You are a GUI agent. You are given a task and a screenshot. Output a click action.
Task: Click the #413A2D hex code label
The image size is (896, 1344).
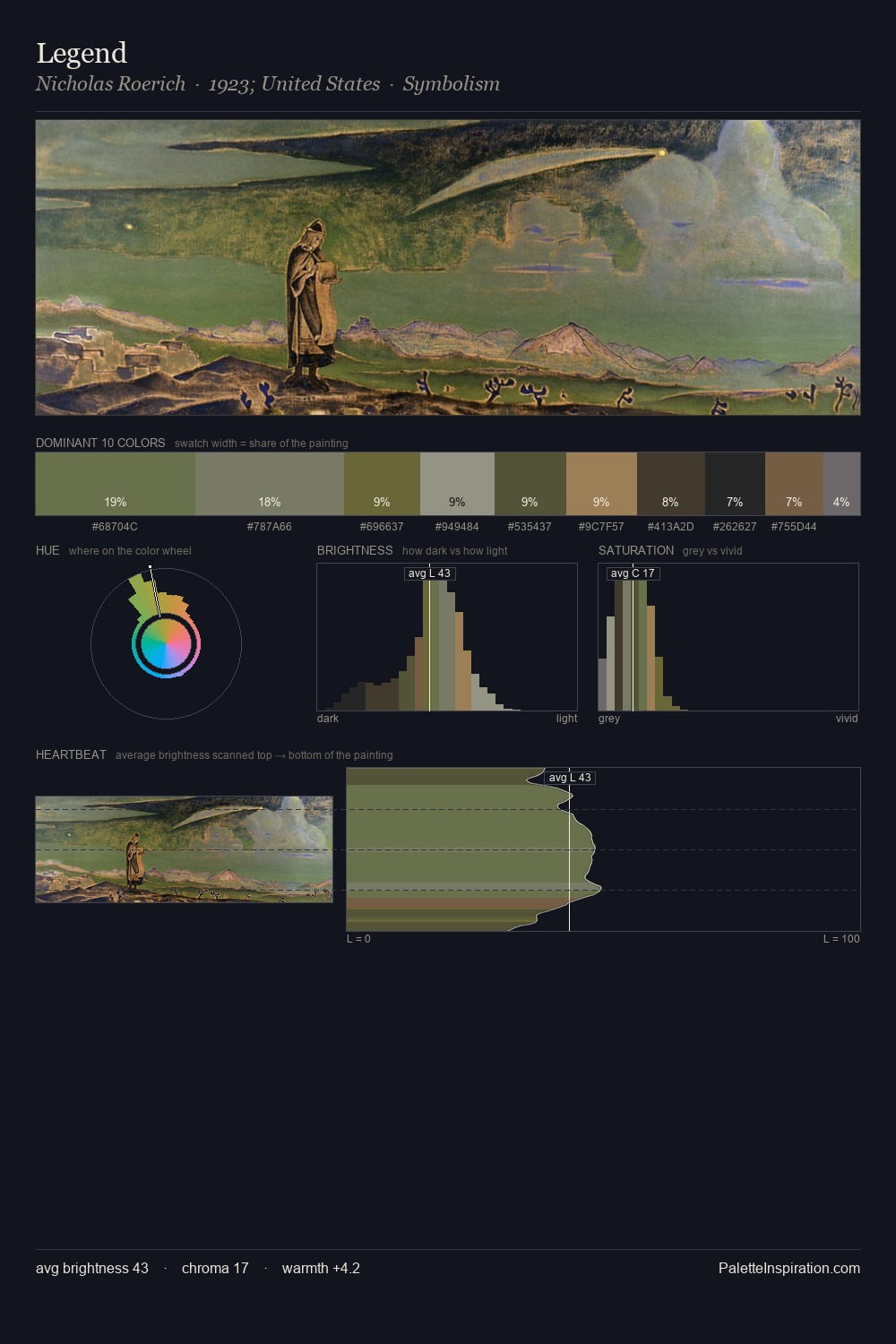(670, 527)
